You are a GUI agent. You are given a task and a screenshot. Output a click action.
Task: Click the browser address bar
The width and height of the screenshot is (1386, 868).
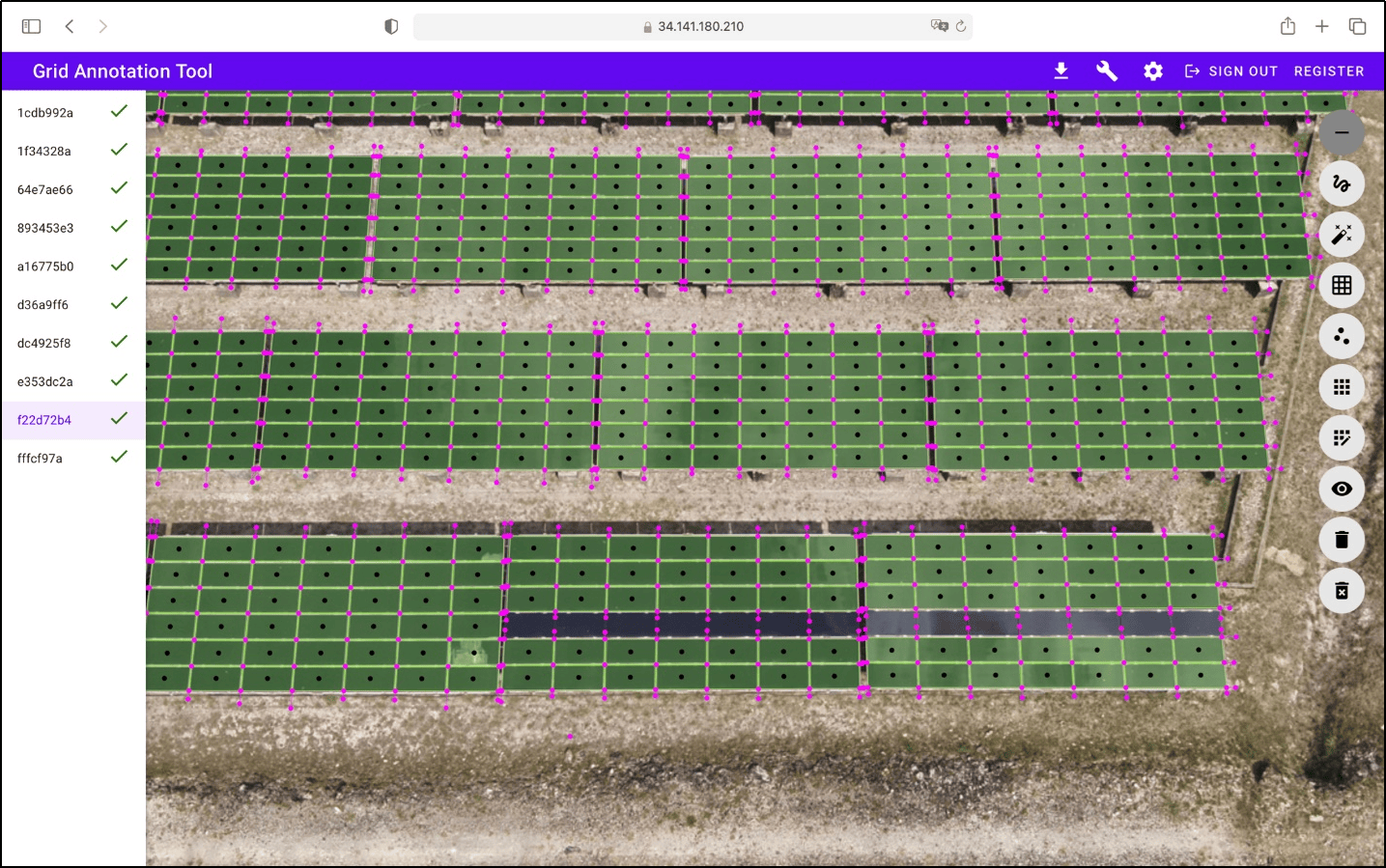692,26
